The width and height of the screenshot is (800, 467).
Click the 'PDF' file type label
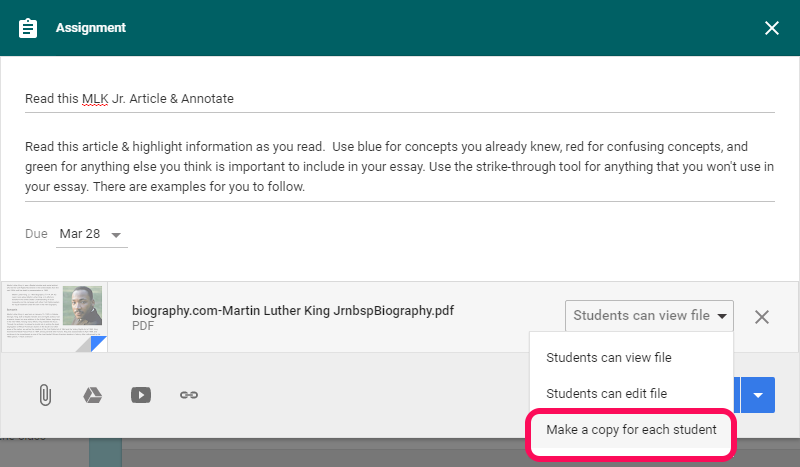click(x=143, y=326)
